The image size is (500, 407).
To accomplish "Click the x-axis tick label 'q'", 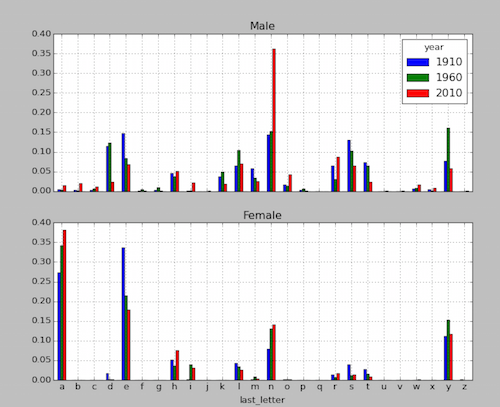I will click(319, 388).
